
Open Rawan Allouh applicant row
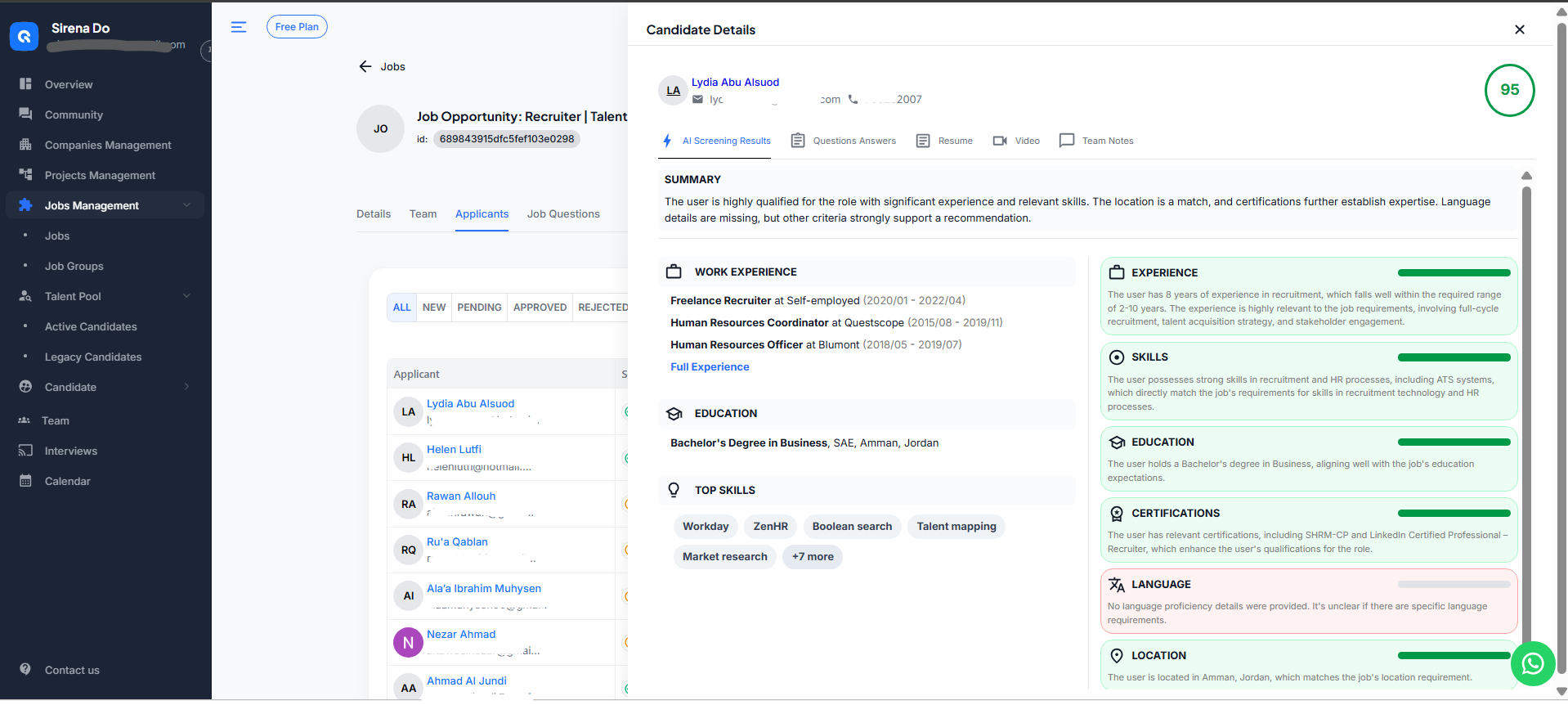pyautogui.click(x=461, y=496)
